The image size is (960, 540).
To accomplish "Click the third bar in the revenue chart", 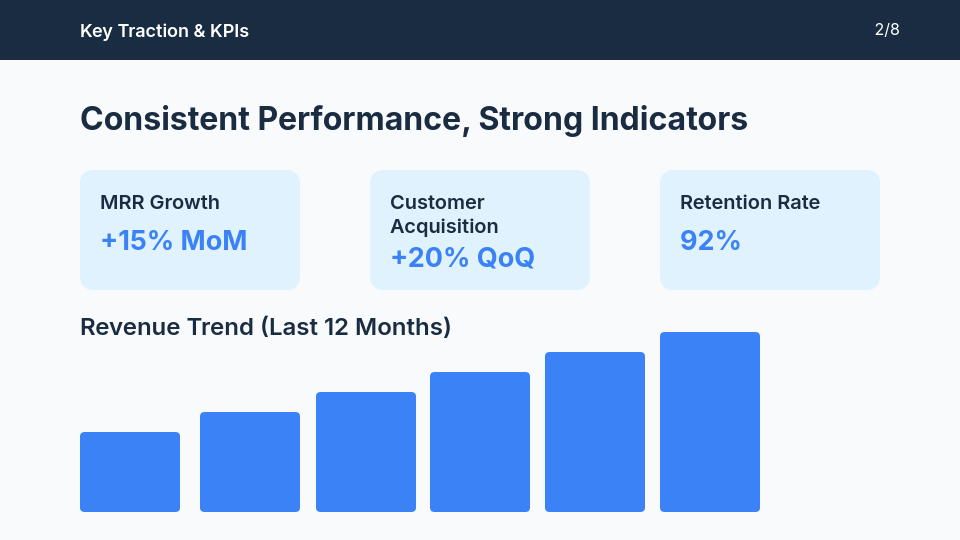I will 366,452.
